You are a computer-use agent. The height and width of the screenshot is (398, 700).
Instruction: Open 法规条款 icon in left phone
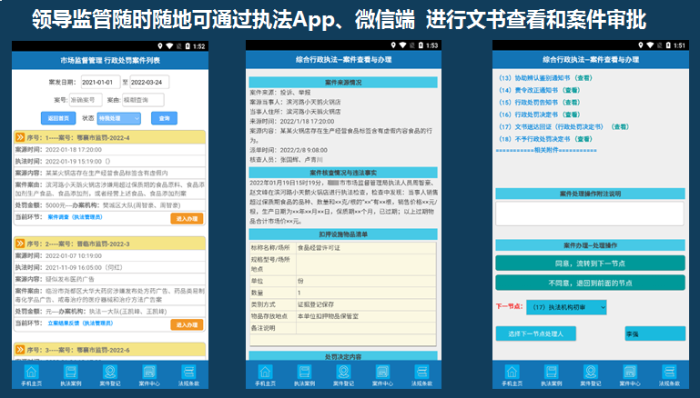(x=188, y=375)
